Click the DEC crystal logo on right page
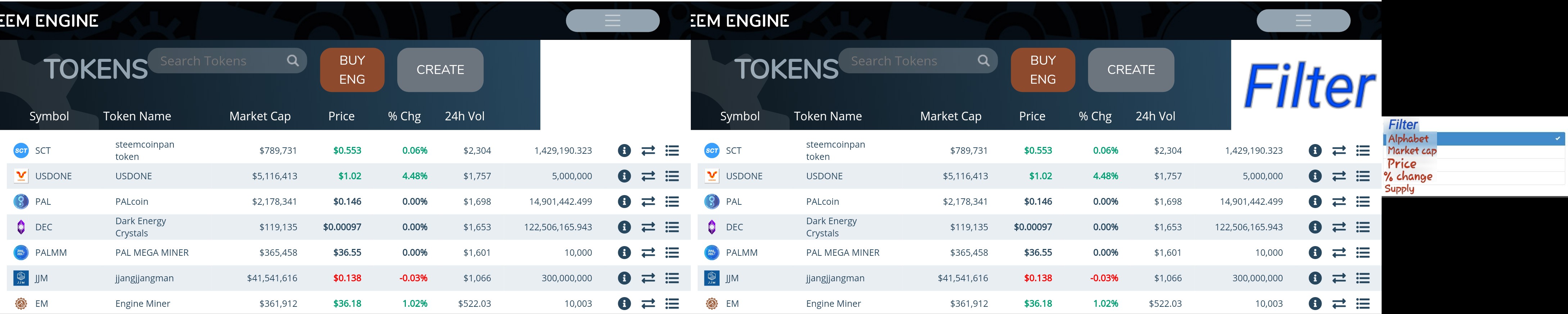 712,227
